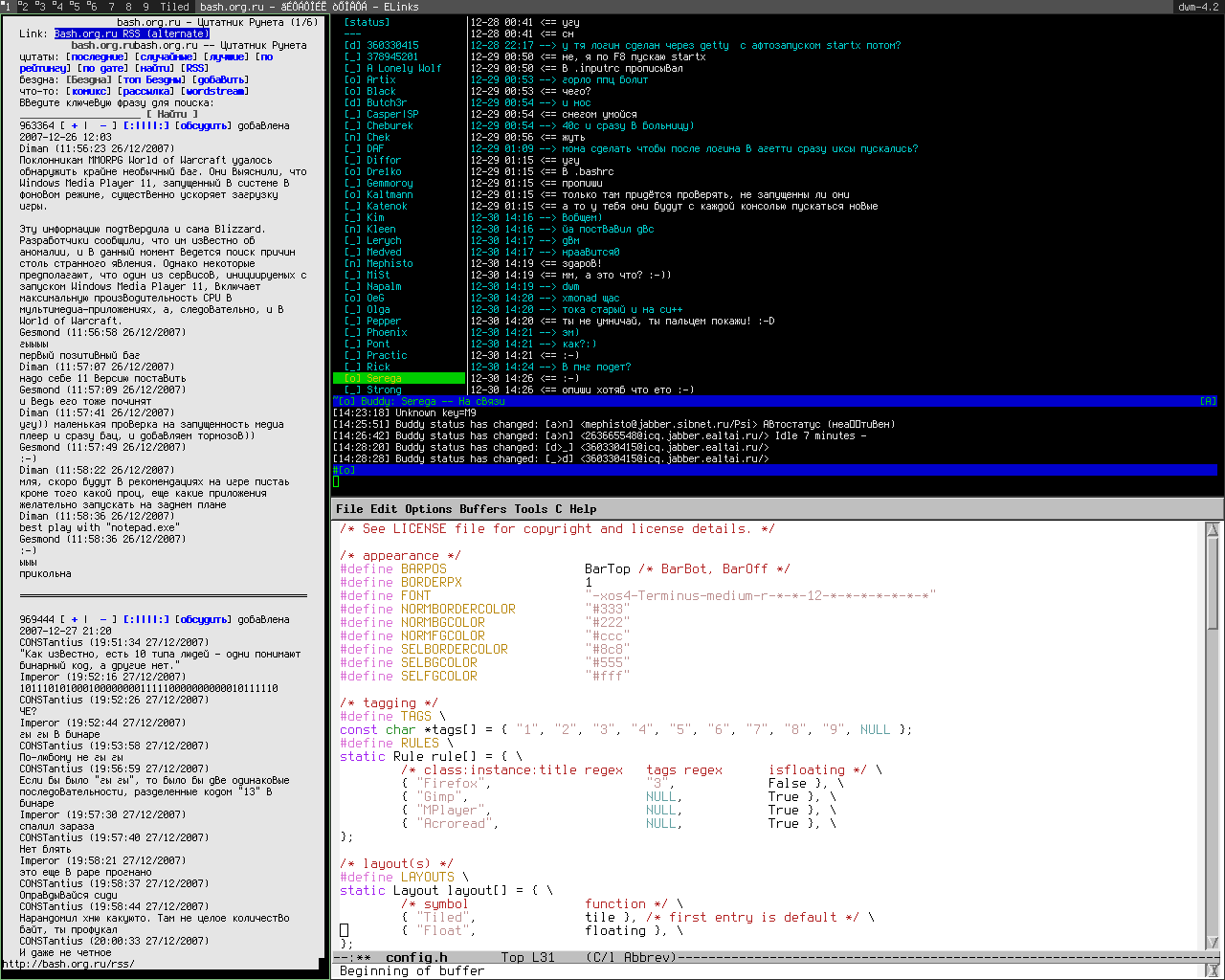The height and width of the screenshot is (980, 1225).
Task: Open the 'случайные' quotes link
Action: click(x=168, y=56)
